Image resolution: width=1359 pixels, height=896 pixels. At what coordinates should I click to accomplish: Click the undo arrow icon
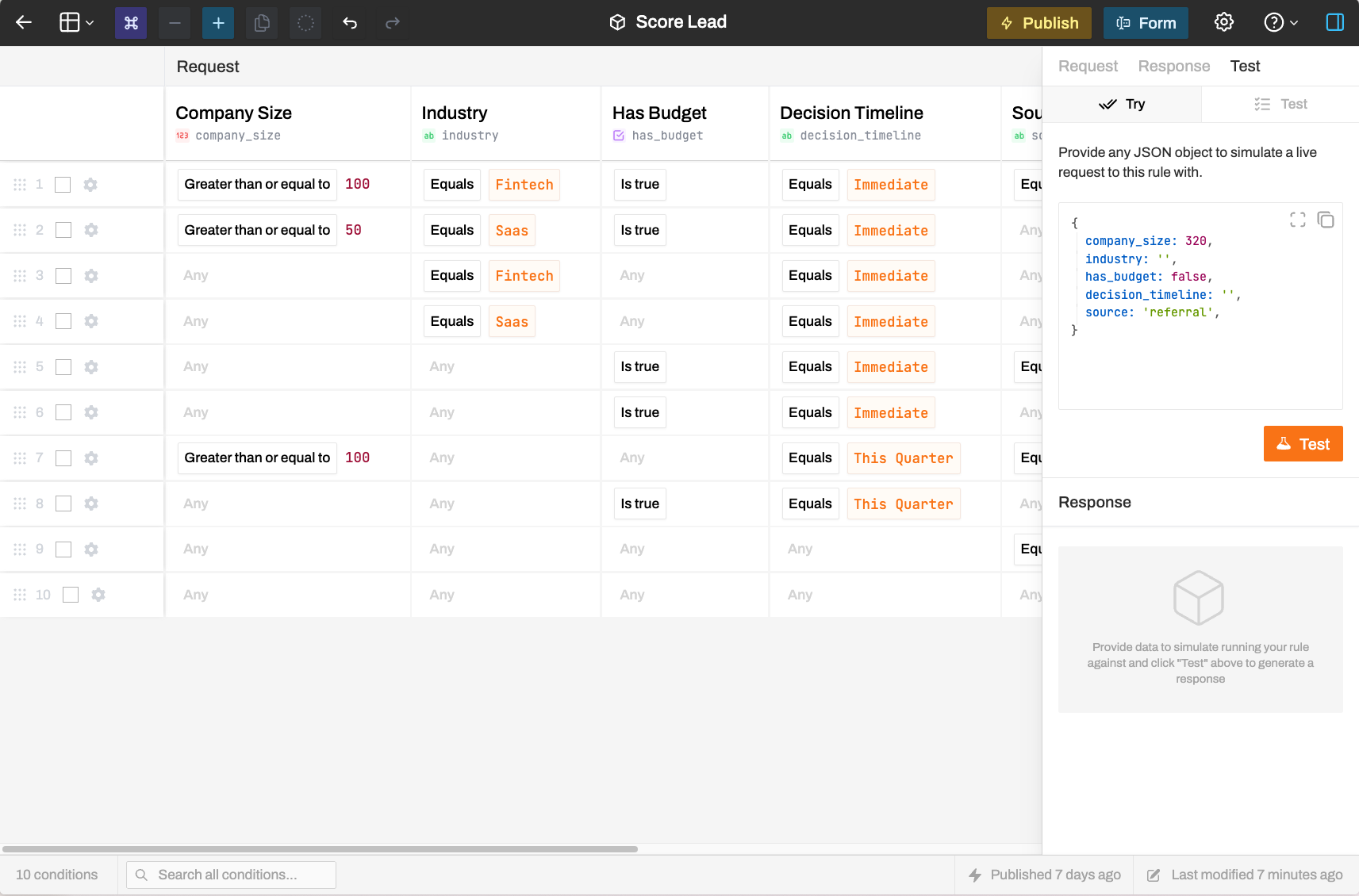point(350,23)
